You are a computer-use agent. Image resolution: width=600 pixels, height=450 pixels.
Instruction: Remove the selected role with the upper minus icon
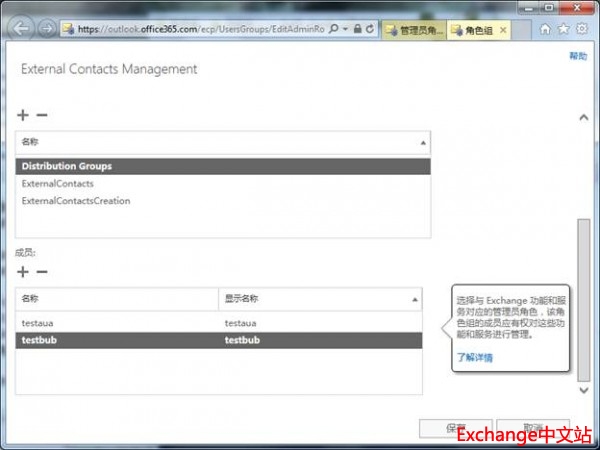(41, 116)
